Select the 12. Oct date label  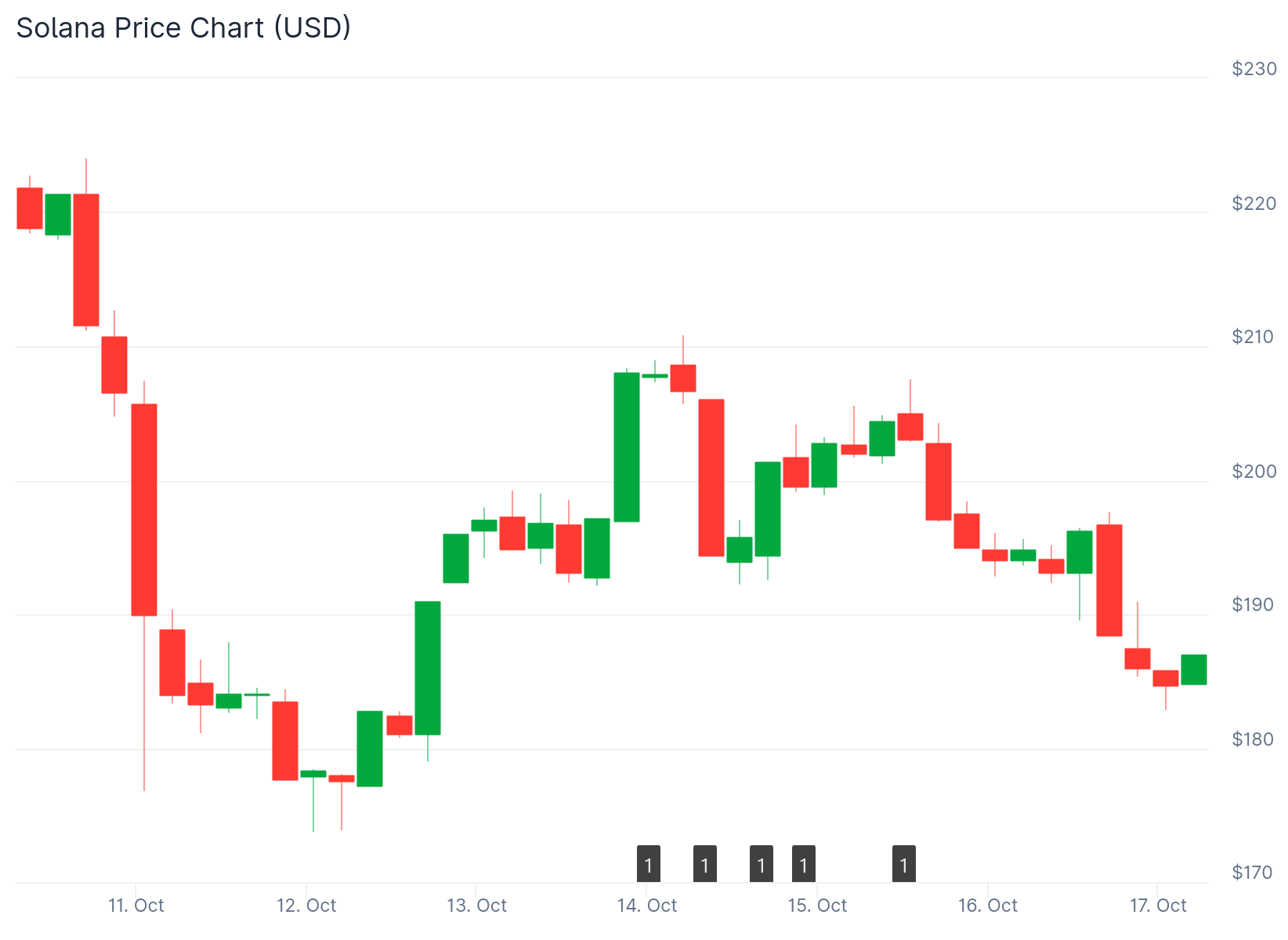click(x=306, y=906)
